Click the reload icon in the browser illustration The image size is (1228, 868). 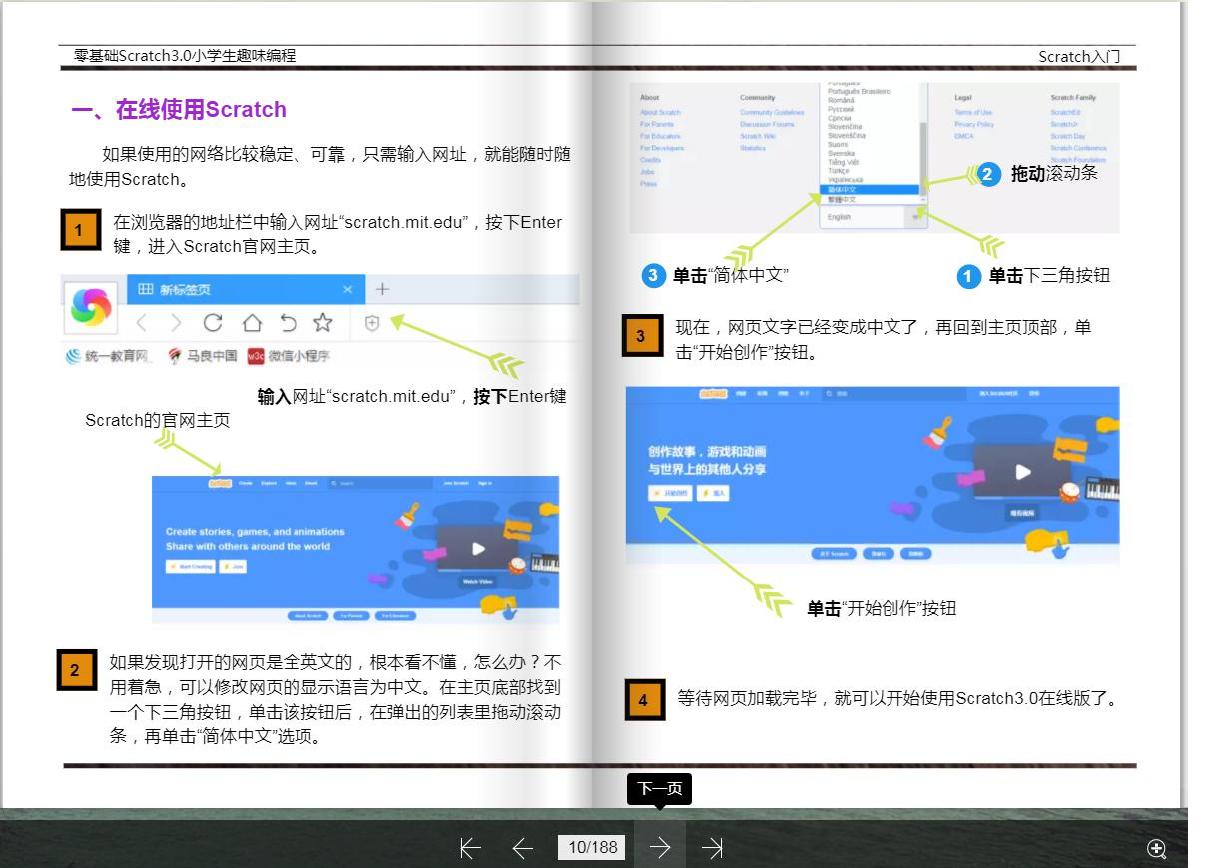[213, 322]
